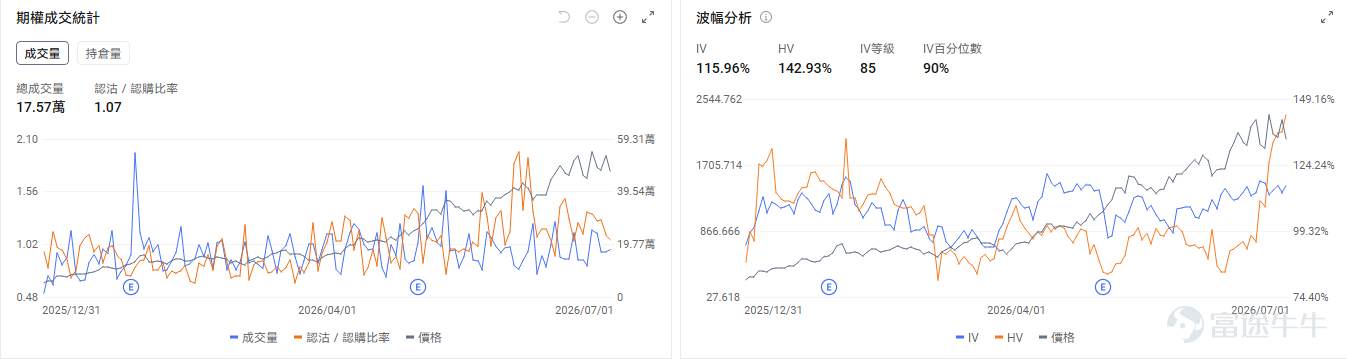Click the IV value 115.96%

[723, 68]
